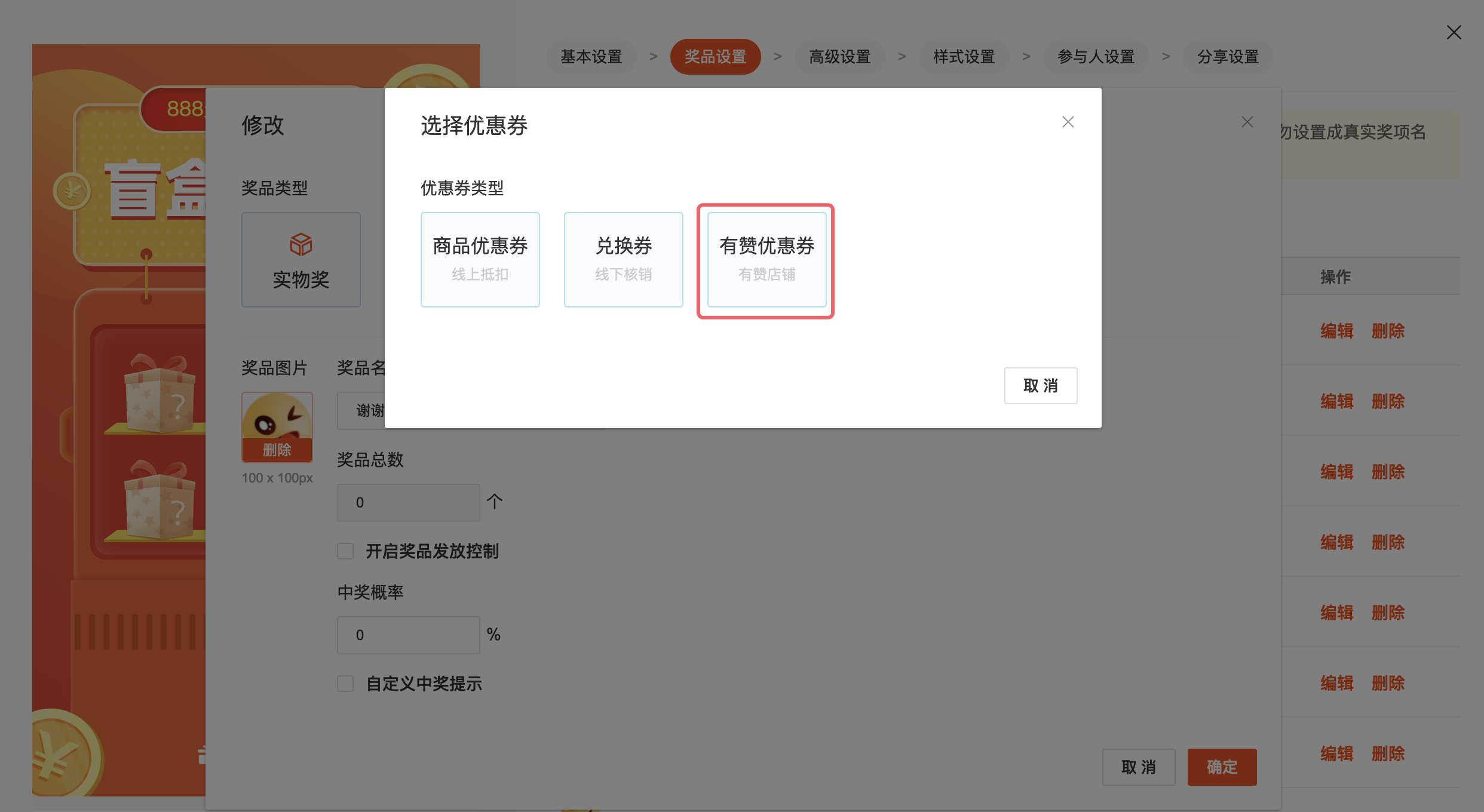The image size is (1484, 812).
Task: Focus the 奖品总数 input field
Action: [408, 503]
